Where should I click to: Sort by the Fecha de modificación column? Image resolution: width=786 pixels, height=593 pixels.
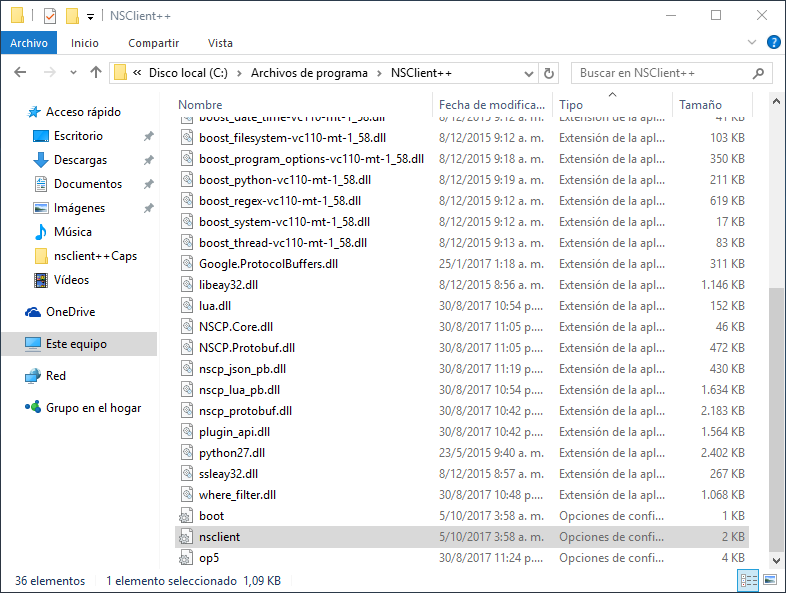point(492,104)
